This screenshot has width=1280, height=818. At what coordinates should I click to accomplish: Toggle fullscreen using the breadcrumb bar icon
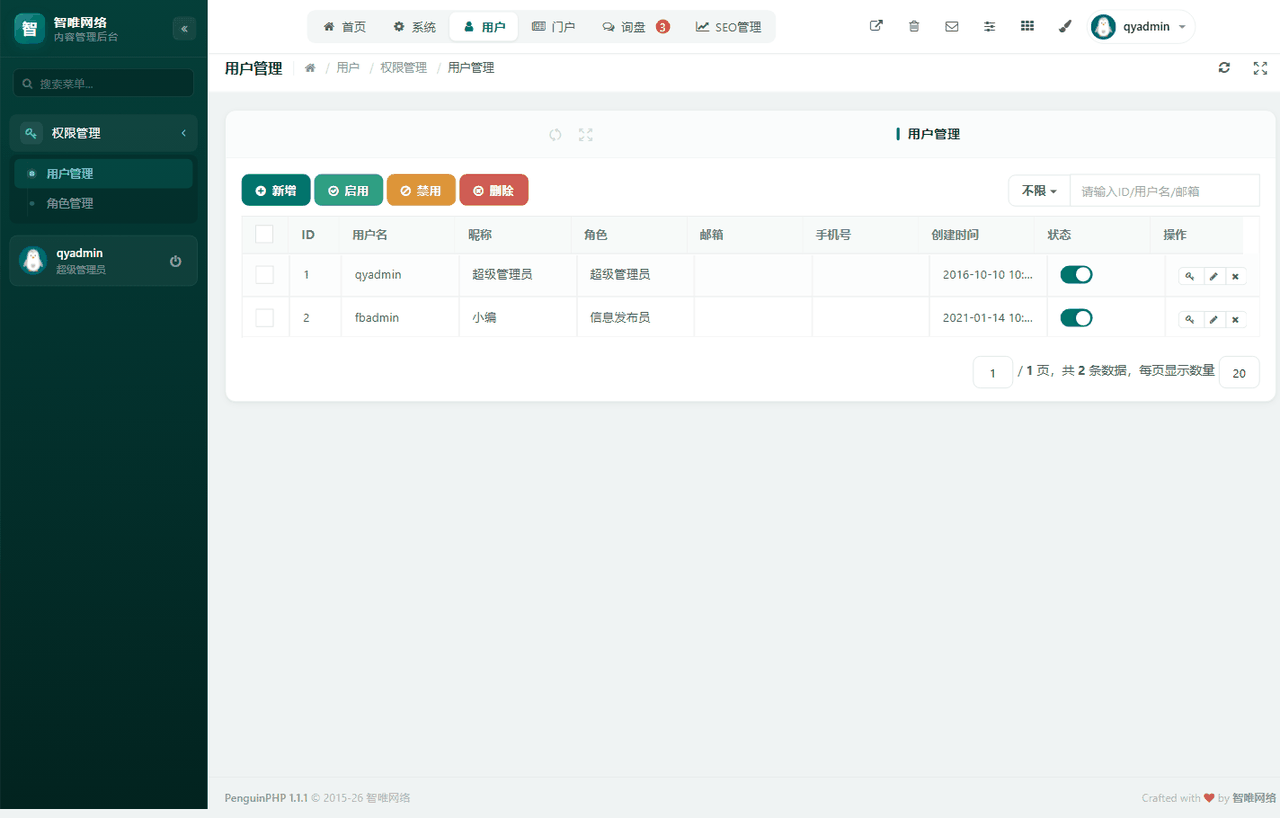(x=1260, y=68)
